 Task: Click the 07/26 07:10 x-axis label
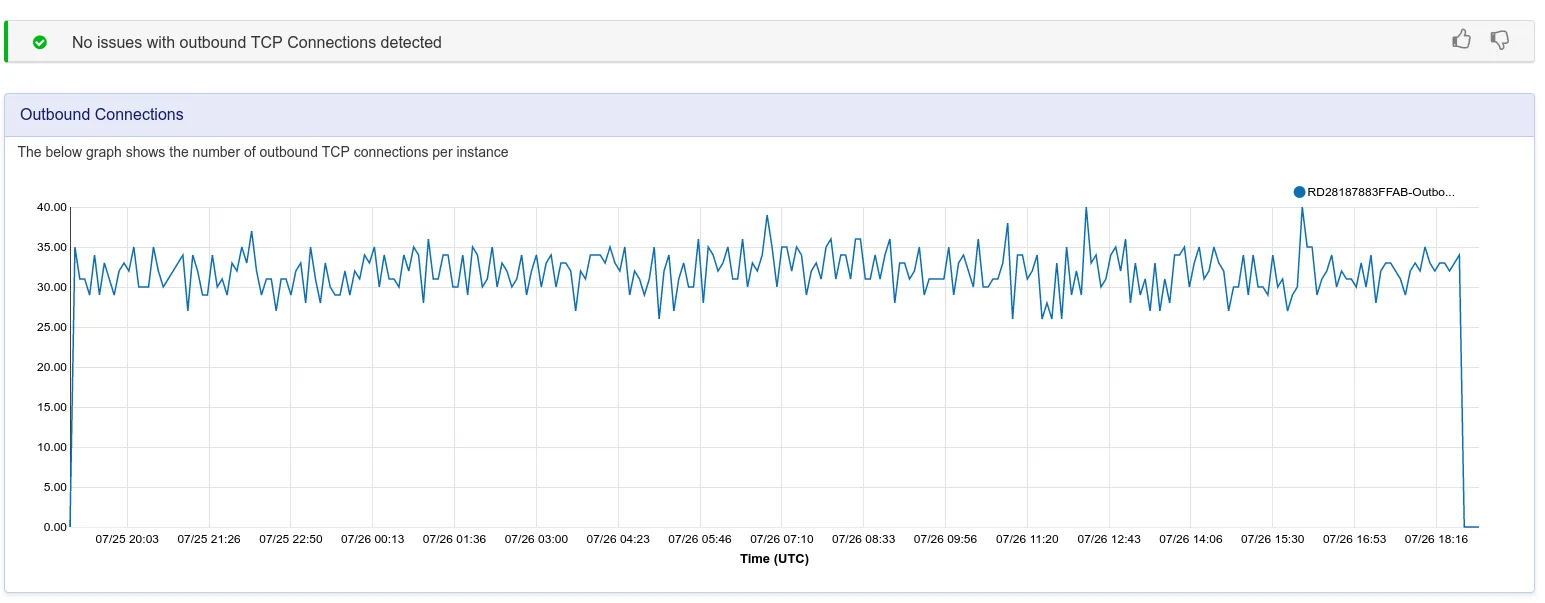782,539
